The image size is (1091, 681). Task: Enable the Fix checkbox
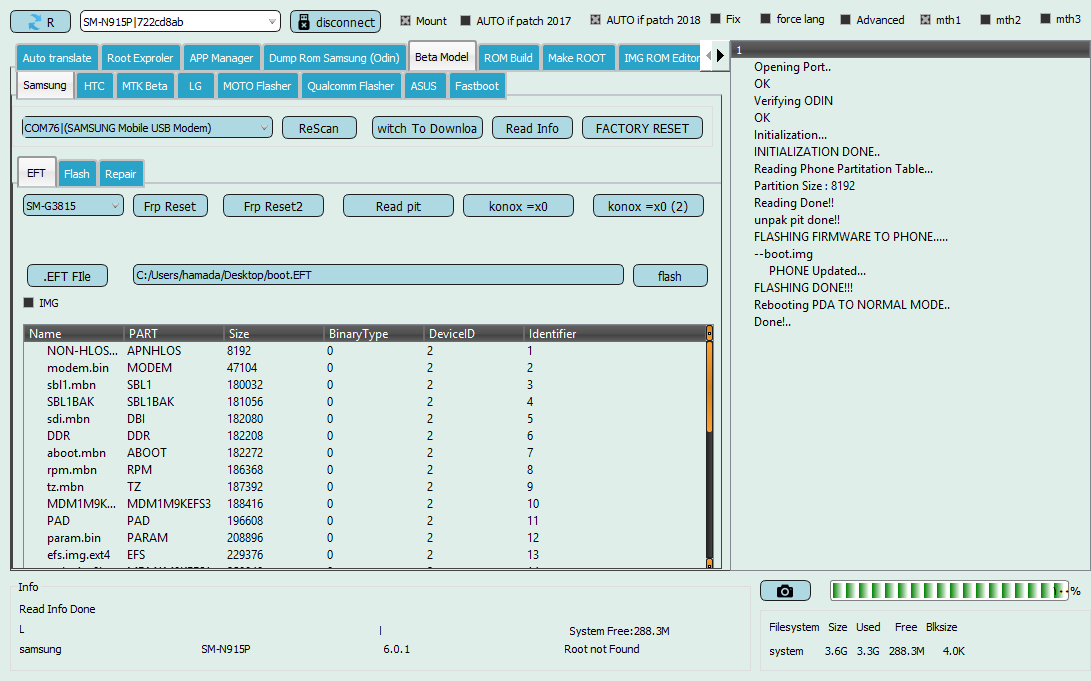pos(715,19)
